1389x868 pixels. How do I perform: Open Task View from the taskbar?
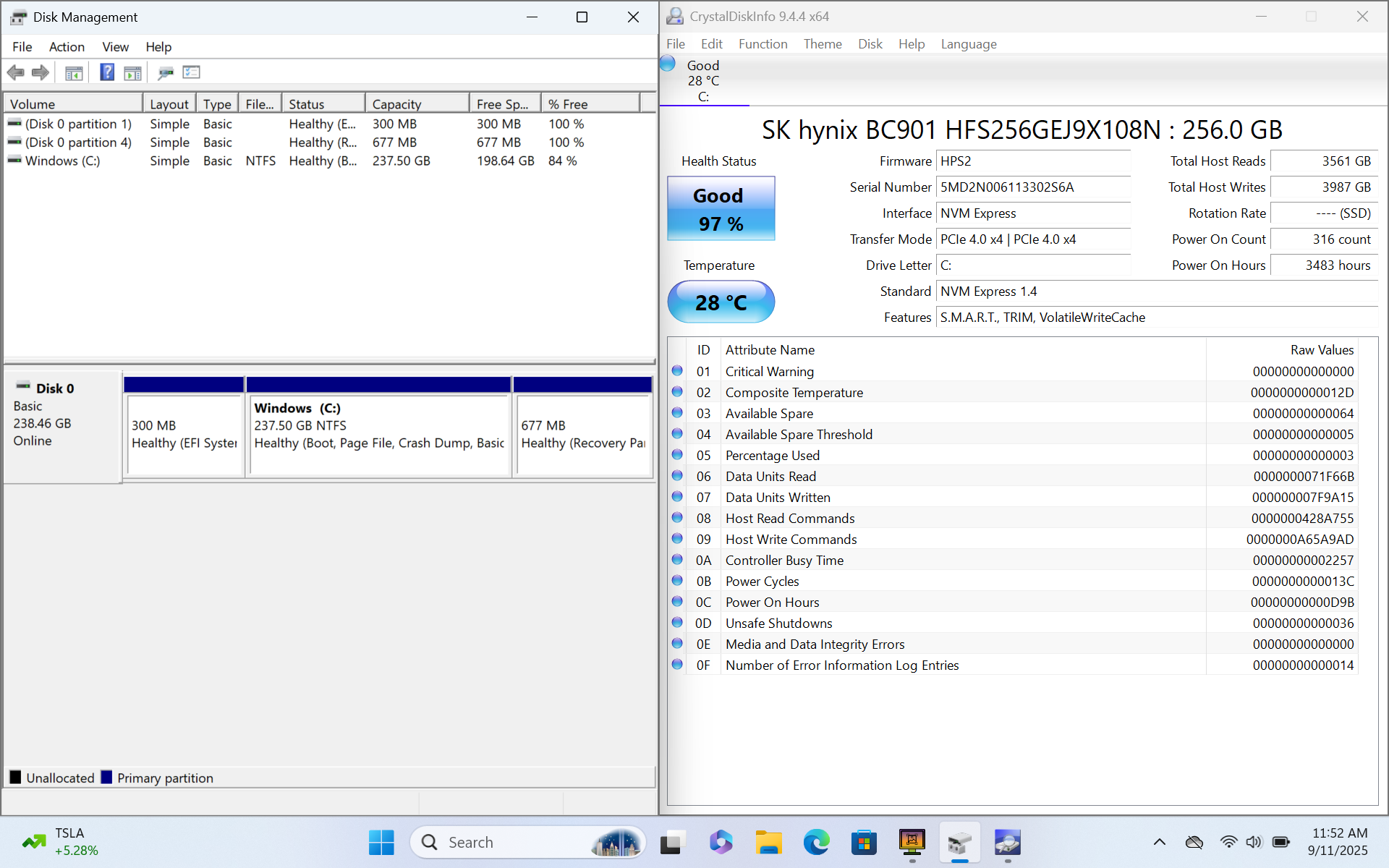click(672, 843)
